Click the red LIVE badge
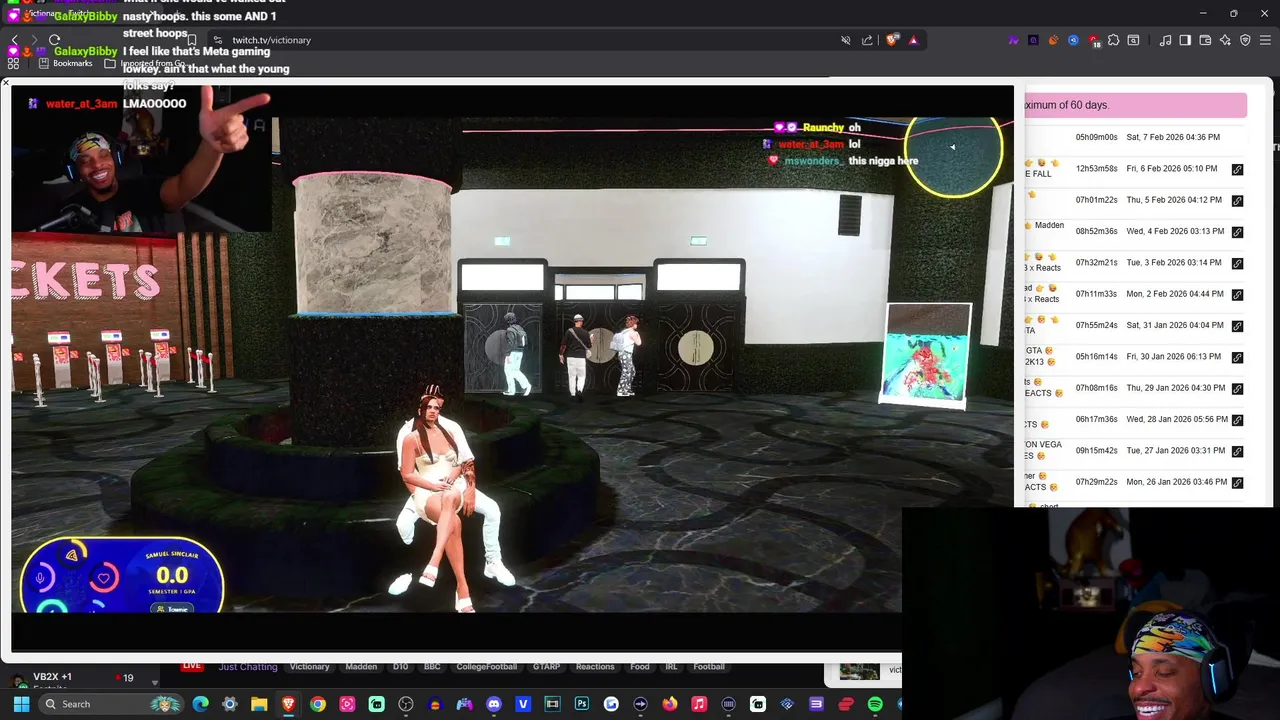The image size is (1280, 720). point(192,666)
